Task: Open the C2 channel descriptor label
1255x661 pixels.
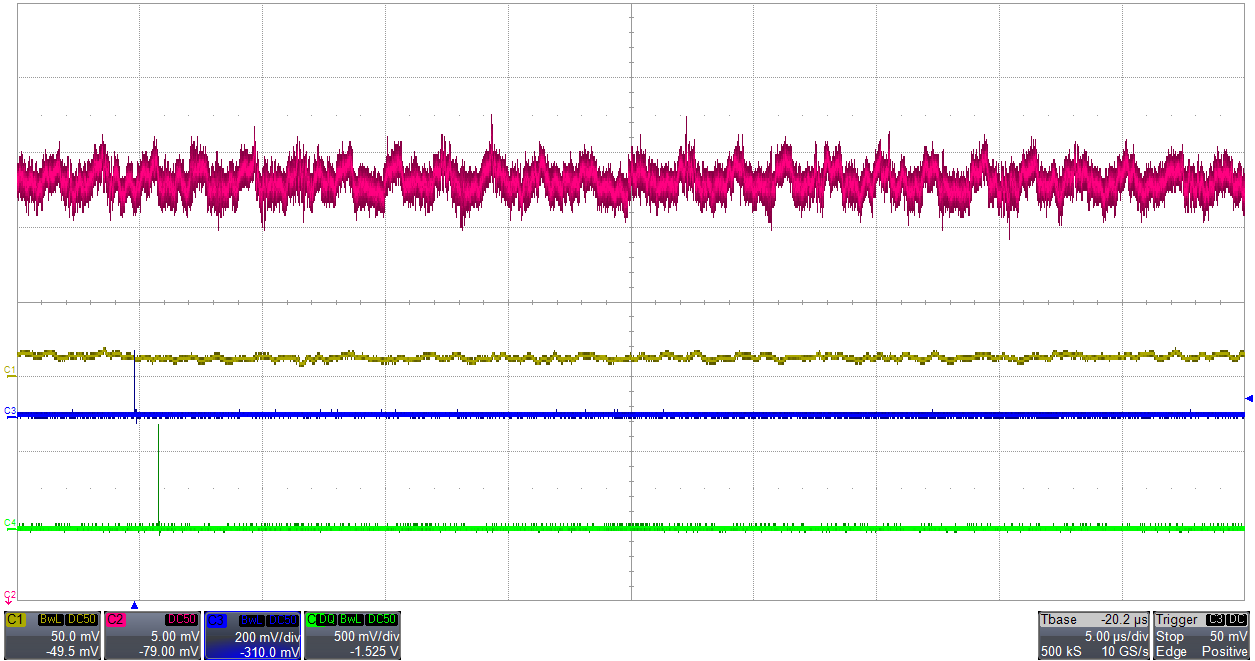Action: click(115, 620)
